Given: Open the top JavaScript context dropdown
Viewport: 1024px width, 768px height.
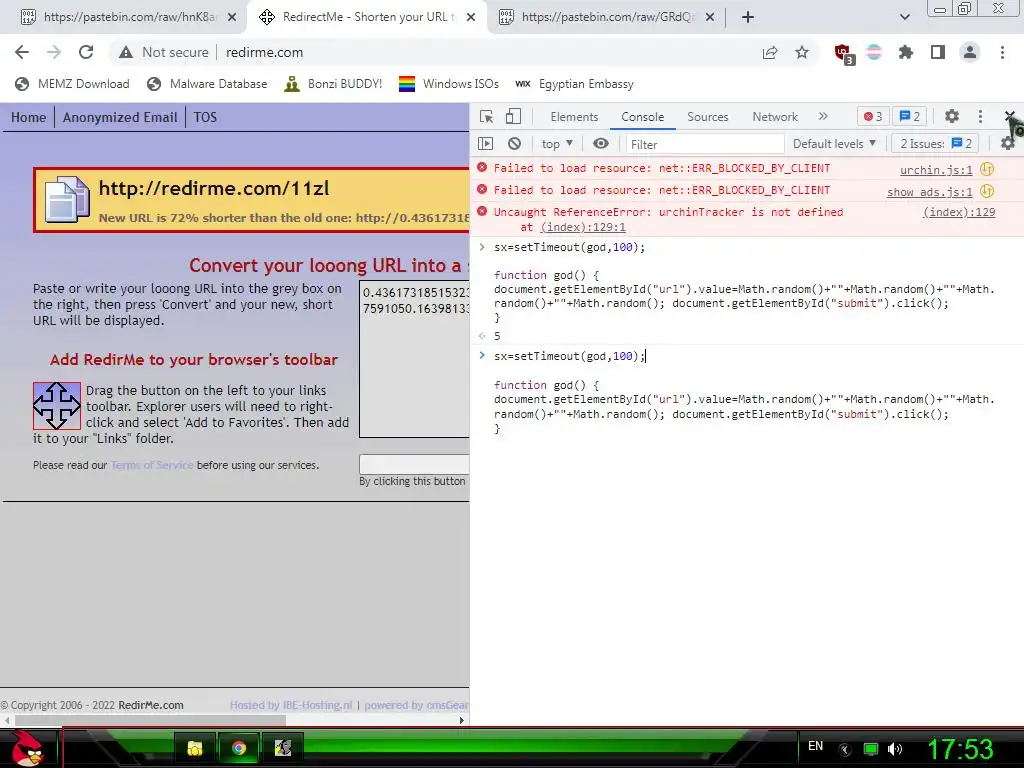Looking at the screenshot, I should tap(557, 144).
